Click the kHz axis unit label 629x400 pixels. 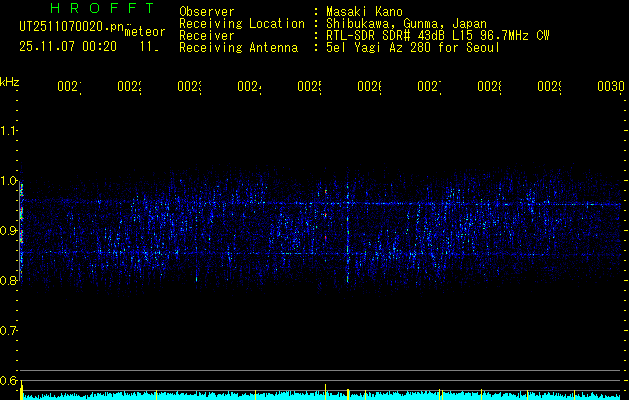[x=10, y=81]
